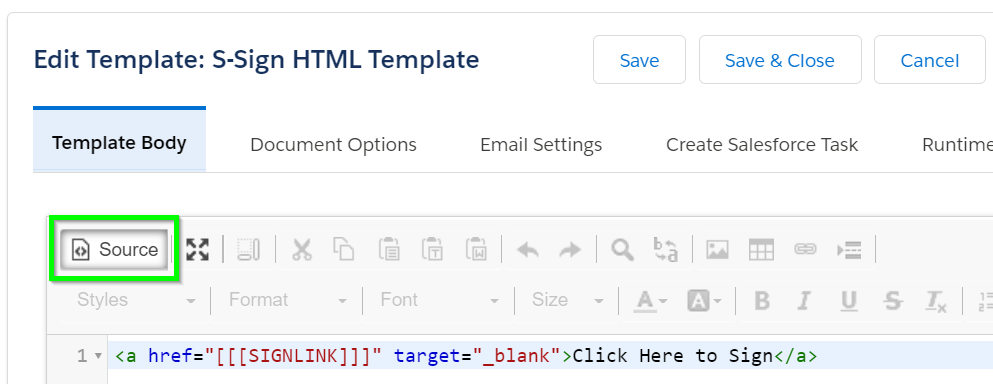Image resolution: width=993 pixels, height=384 pixels.
Task: Click the Paste from Word icon
Action: (475, 250)
